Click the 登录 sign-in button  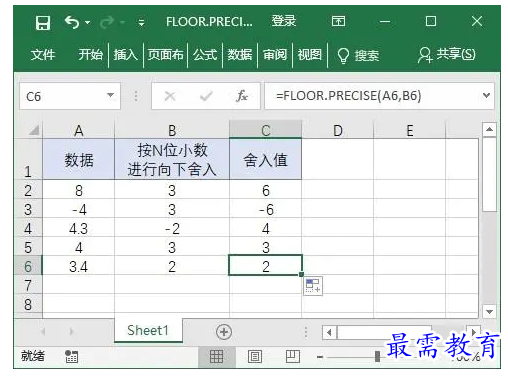(x=284, y=21)
